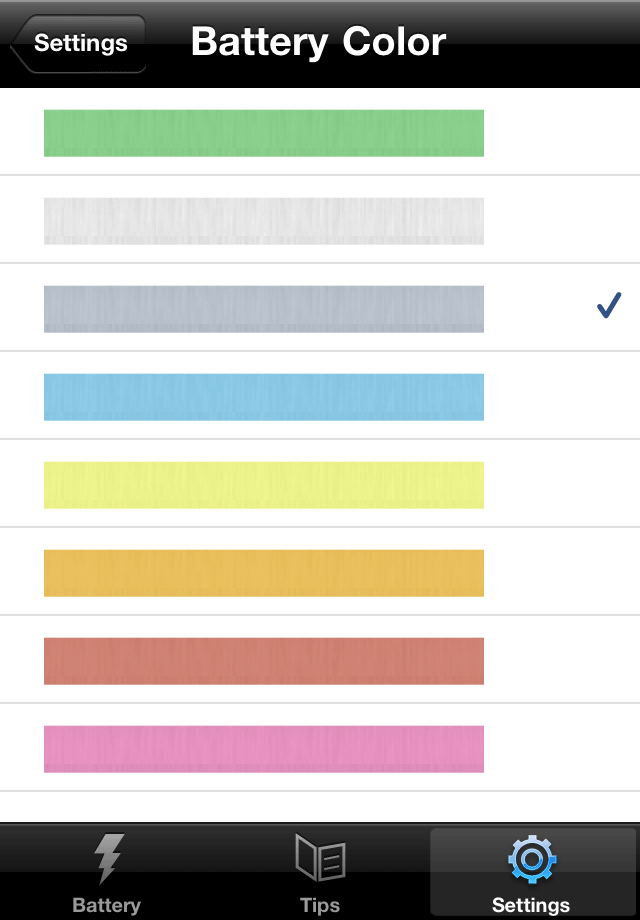Tap the lightning bolt Battery icon

106,860
